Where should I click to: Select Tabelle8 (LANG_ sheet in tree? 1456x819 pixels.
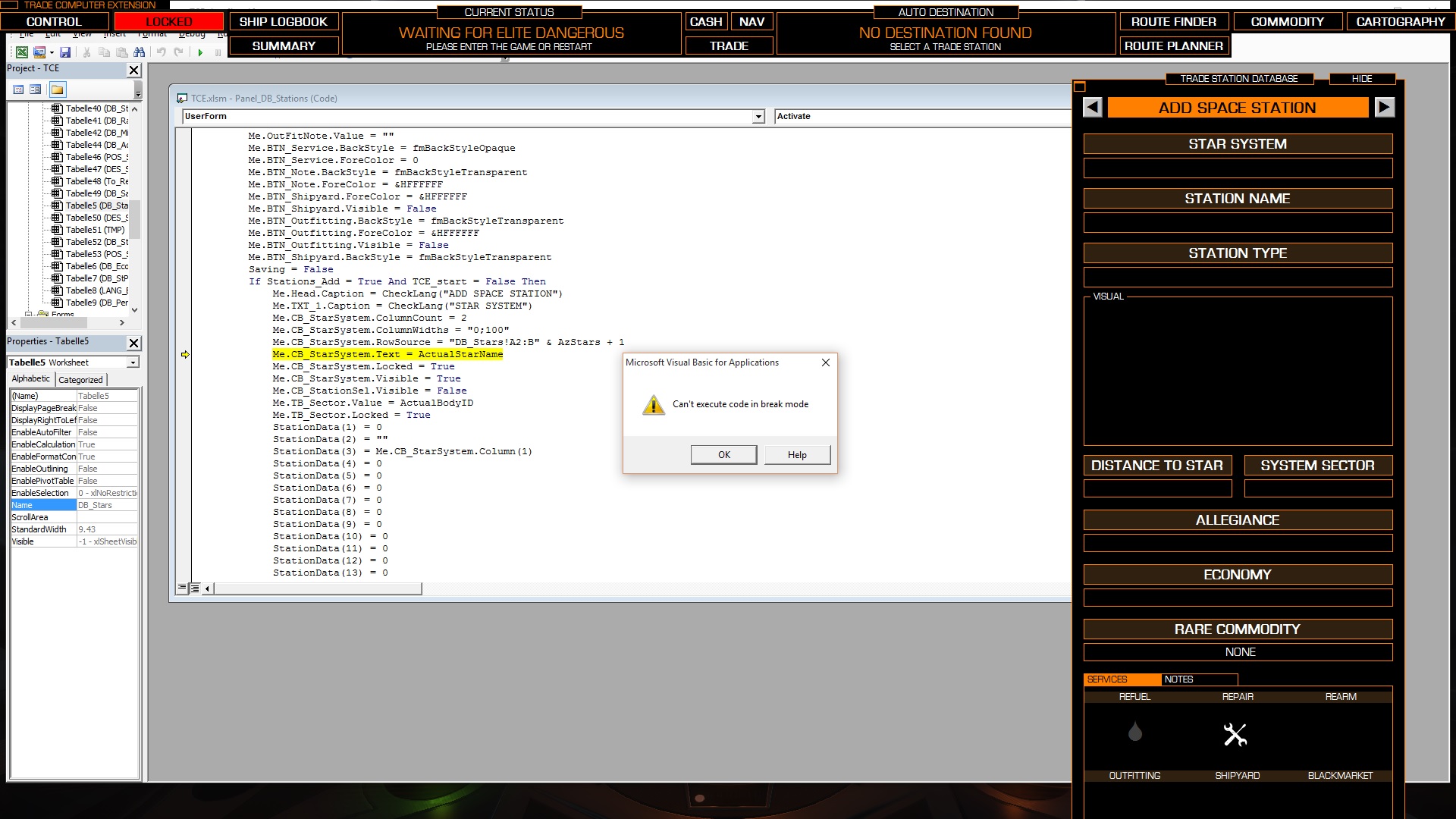coord(97,290)
